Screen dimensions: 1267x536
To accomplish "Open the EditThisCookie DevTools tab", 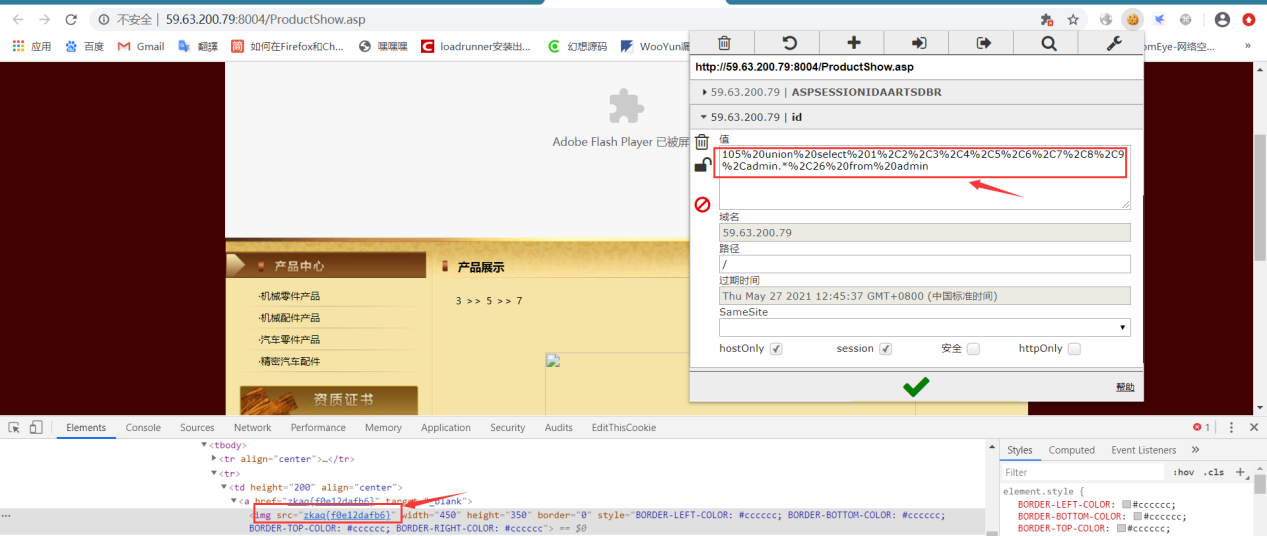I will pyautogui.click(x=624, y=427).
